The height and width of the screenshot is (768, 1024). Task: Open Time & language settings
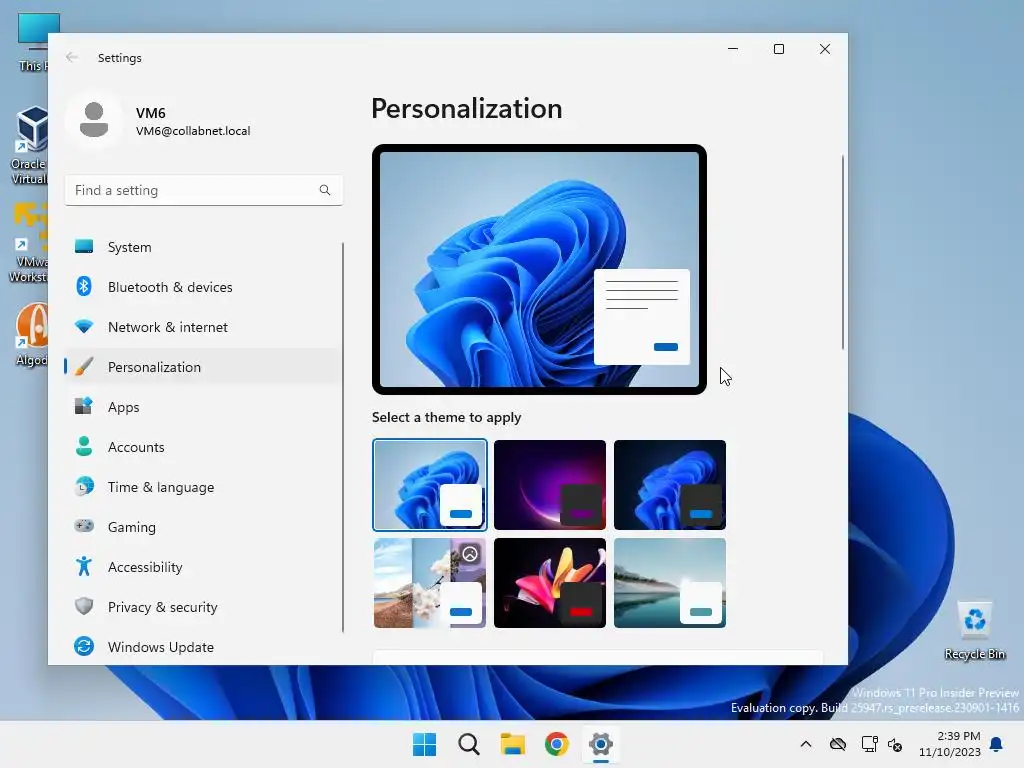click(202, 487)
